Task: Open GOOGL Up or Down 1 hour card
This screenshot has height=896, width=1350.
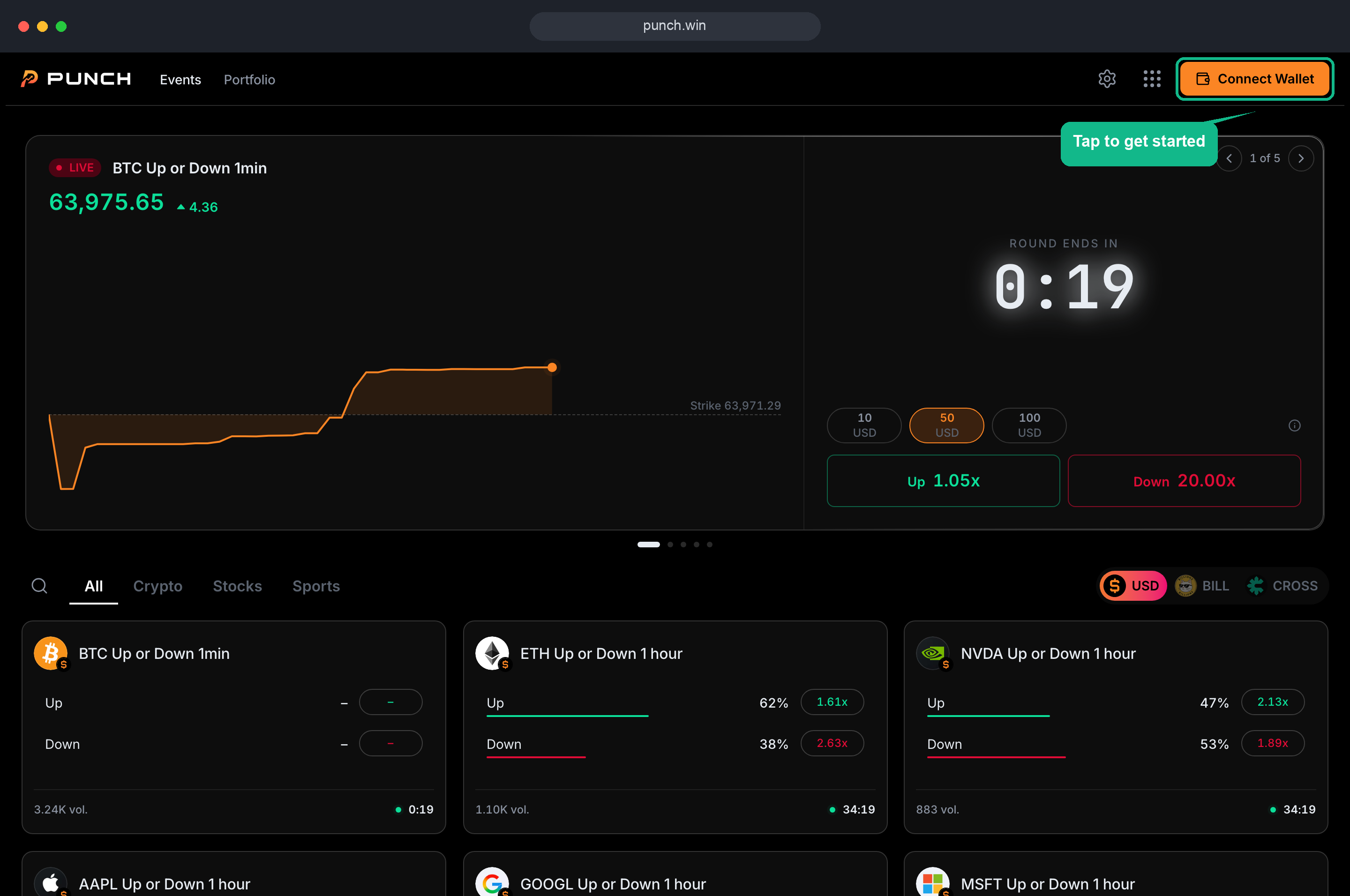Action: click(x=675, y=874)
